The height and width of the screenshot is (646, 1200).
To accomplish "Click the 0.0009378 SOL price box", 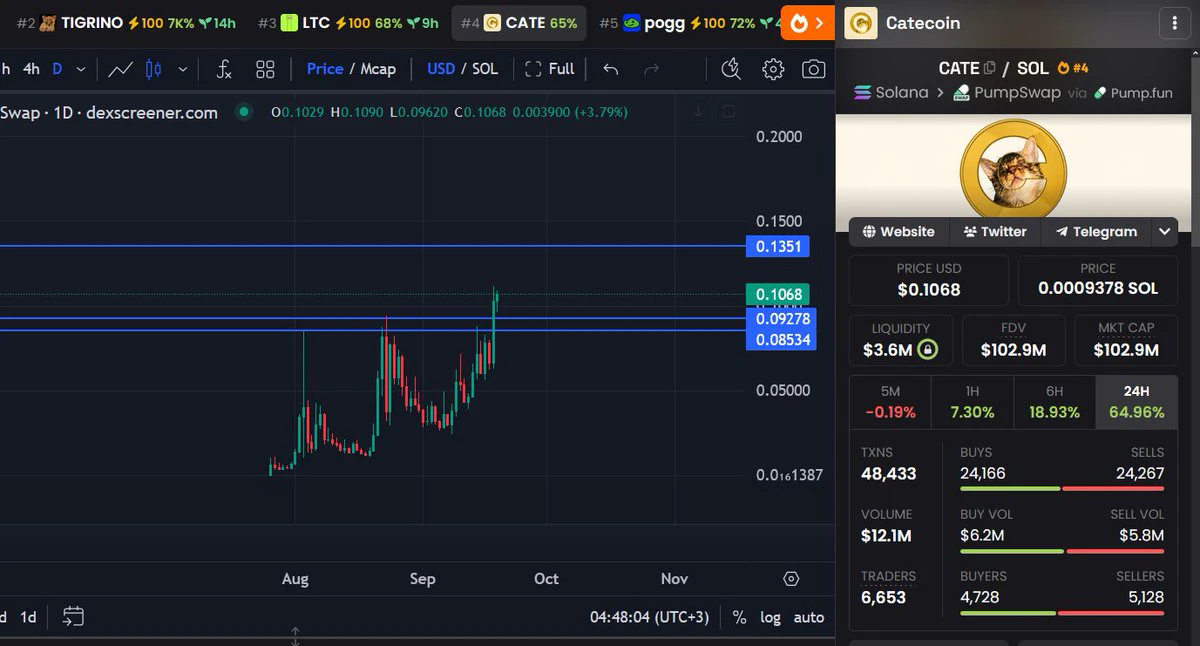I will [x=1098, y=279].
